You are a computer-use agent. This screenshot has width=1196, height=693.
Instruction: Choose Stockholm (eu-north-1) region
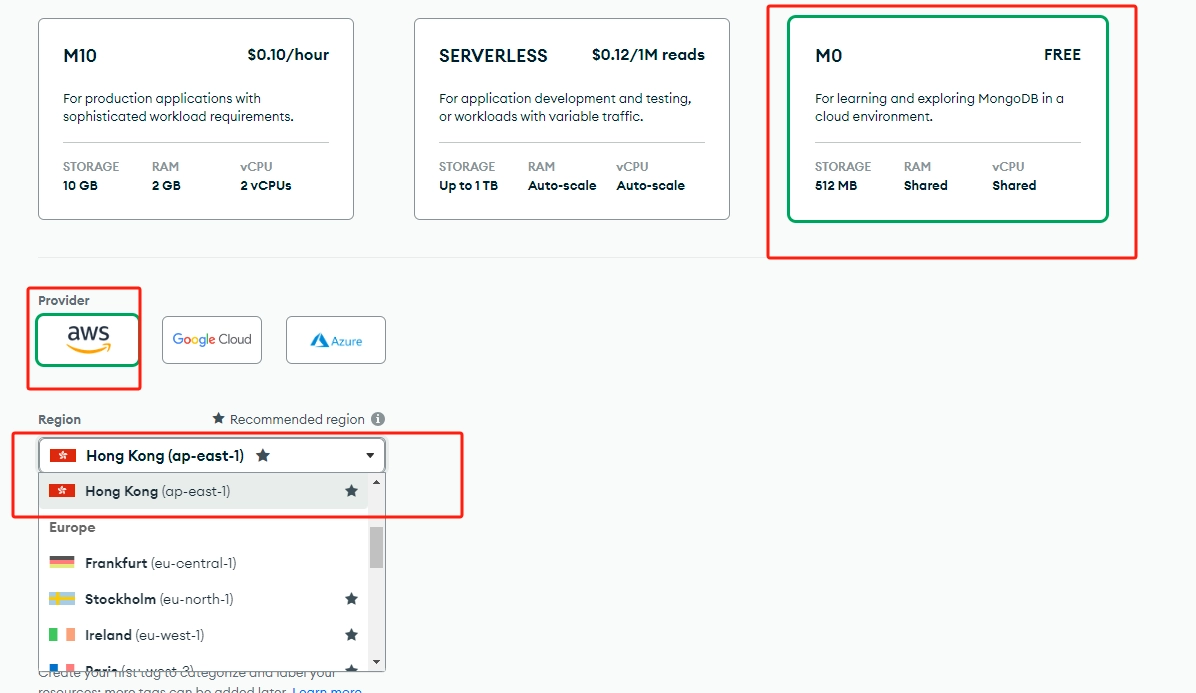[x=204, y=598]
